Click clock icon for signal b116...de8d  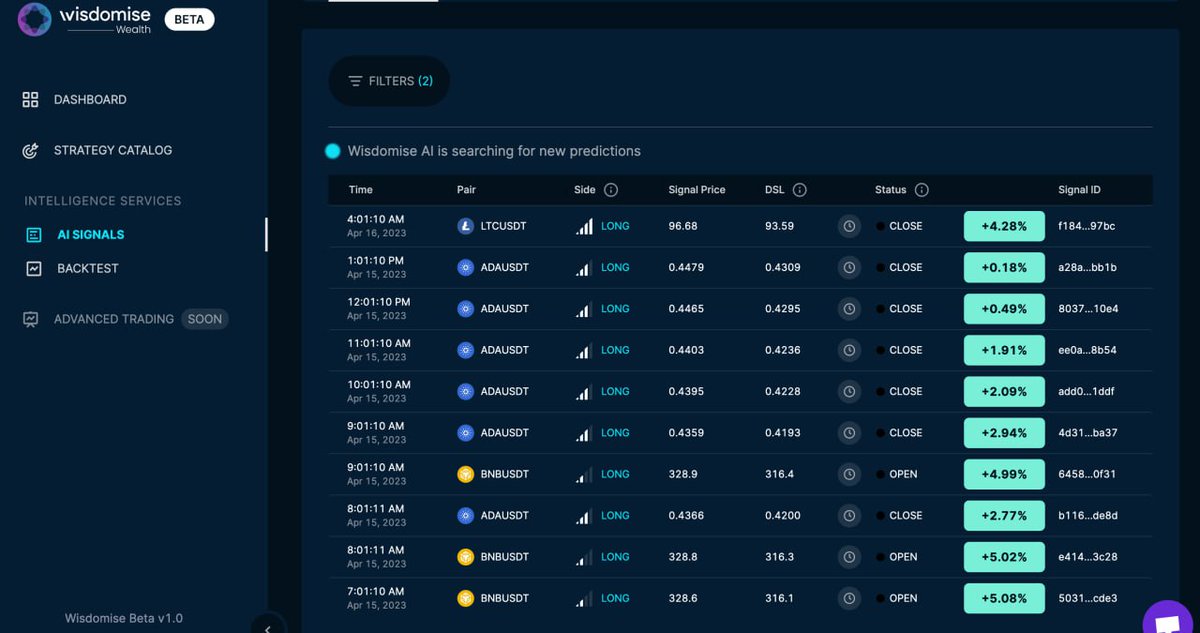(x=849, y=516)
